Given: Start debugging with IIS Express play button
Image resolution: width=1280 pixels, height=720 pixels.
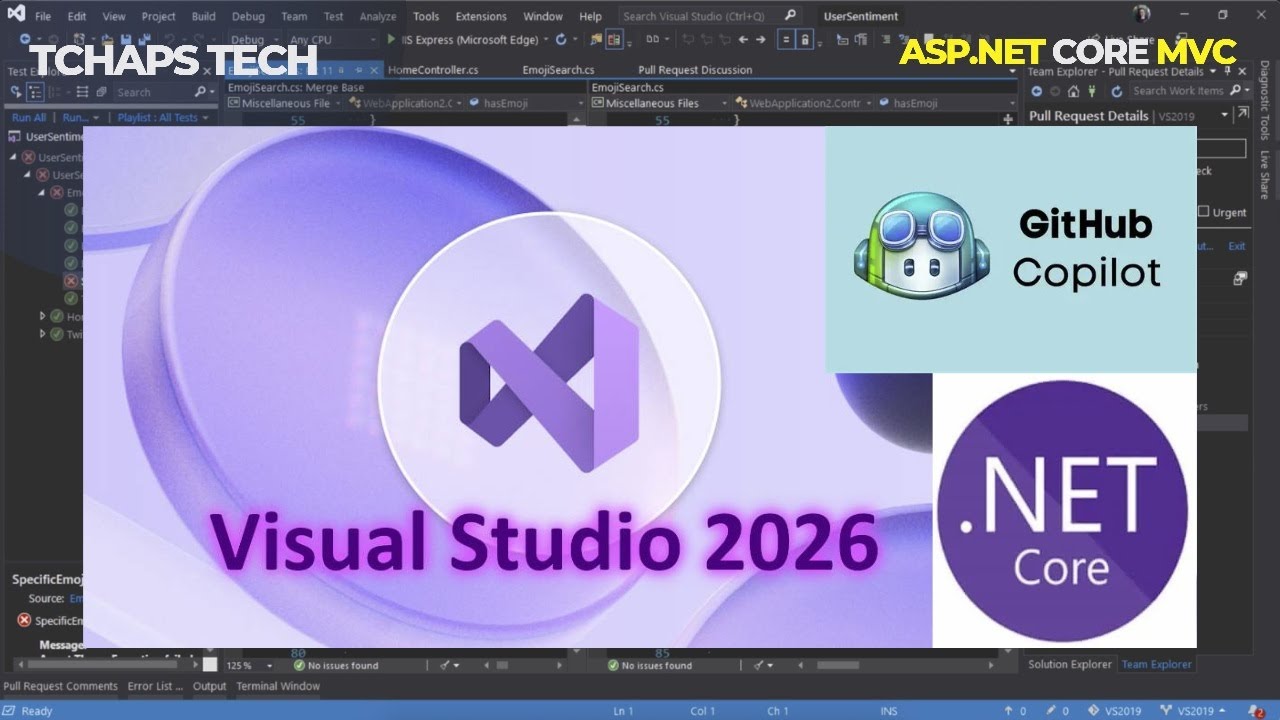Looking at the screenshot, I should tap(391, 40).
